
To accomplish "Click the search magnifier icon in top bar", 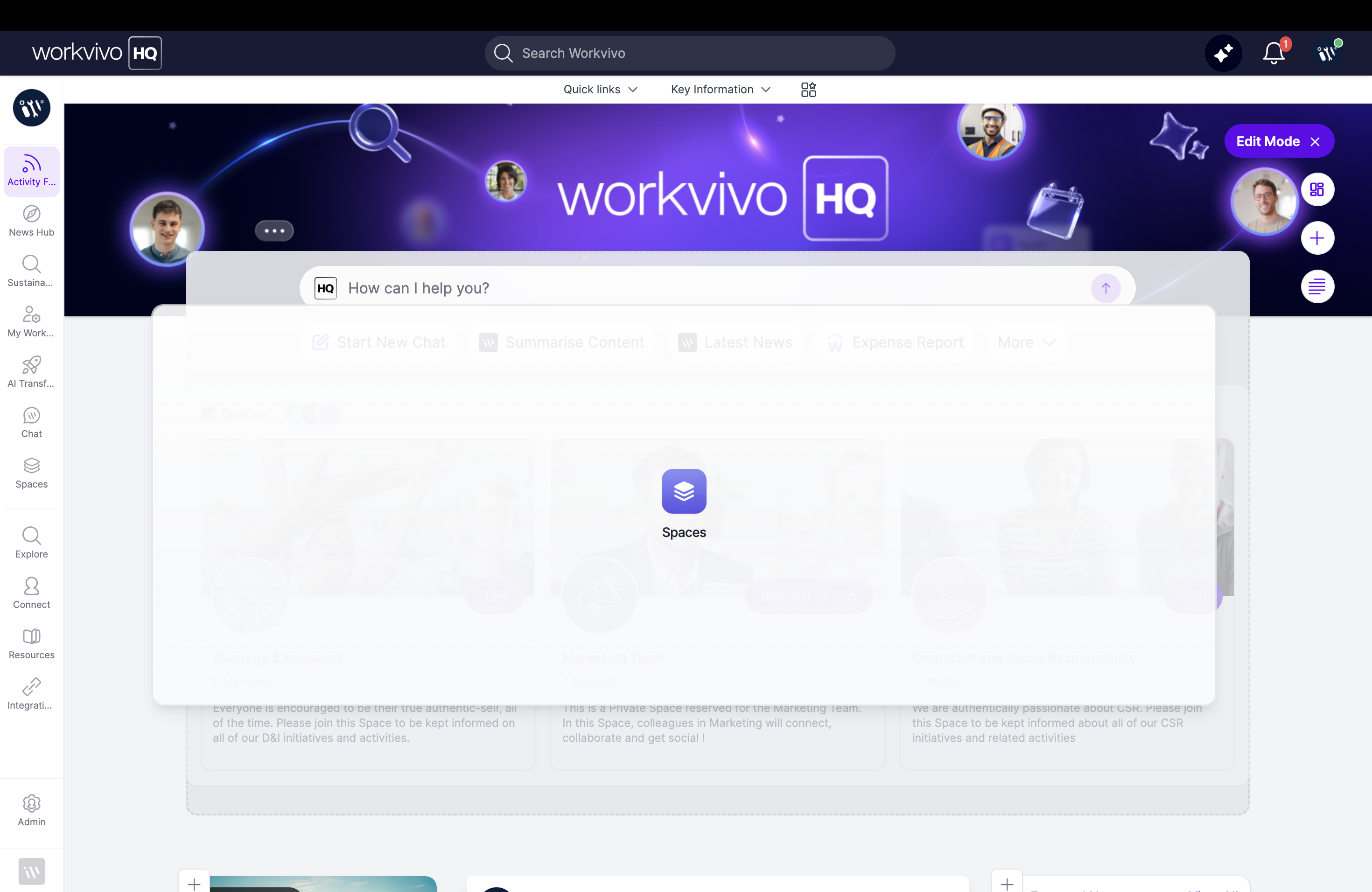I will point(503,53).
